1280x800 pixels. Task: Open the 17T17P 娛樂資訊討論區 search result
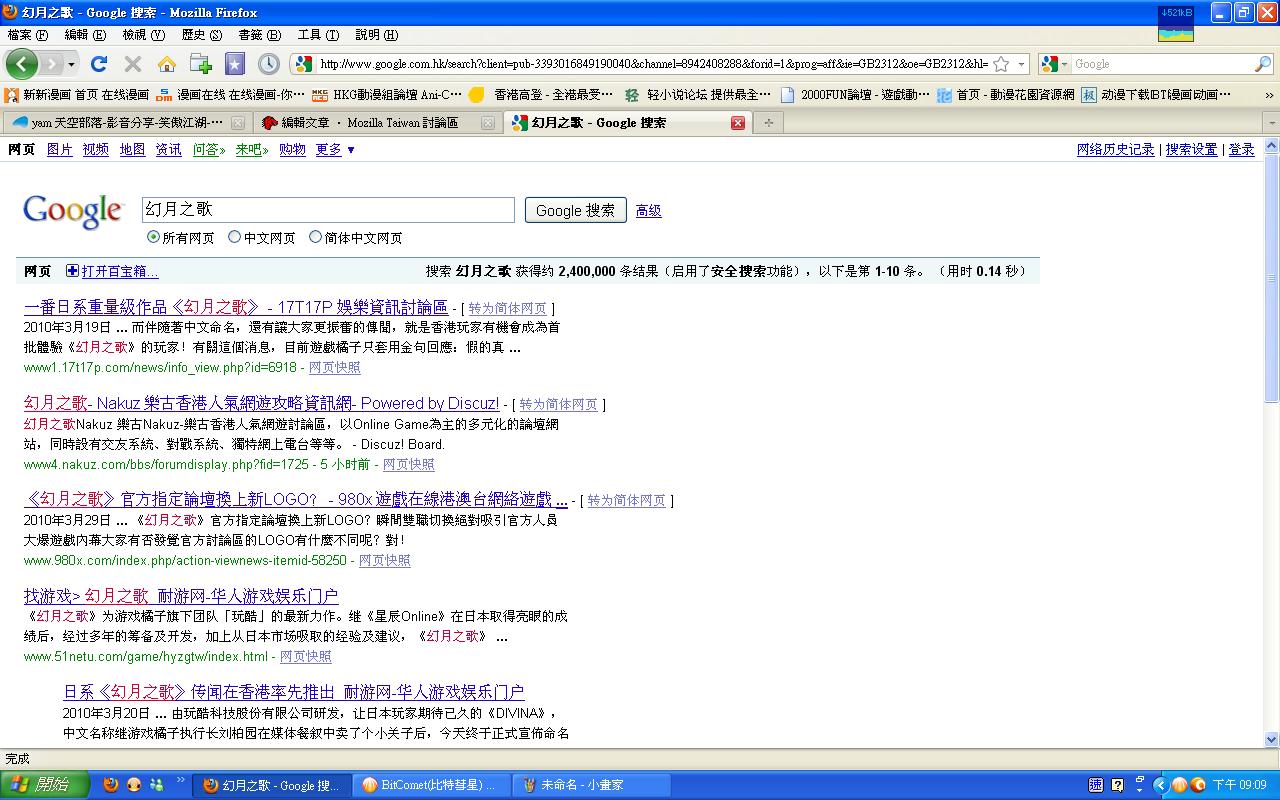tap(236, 307)
